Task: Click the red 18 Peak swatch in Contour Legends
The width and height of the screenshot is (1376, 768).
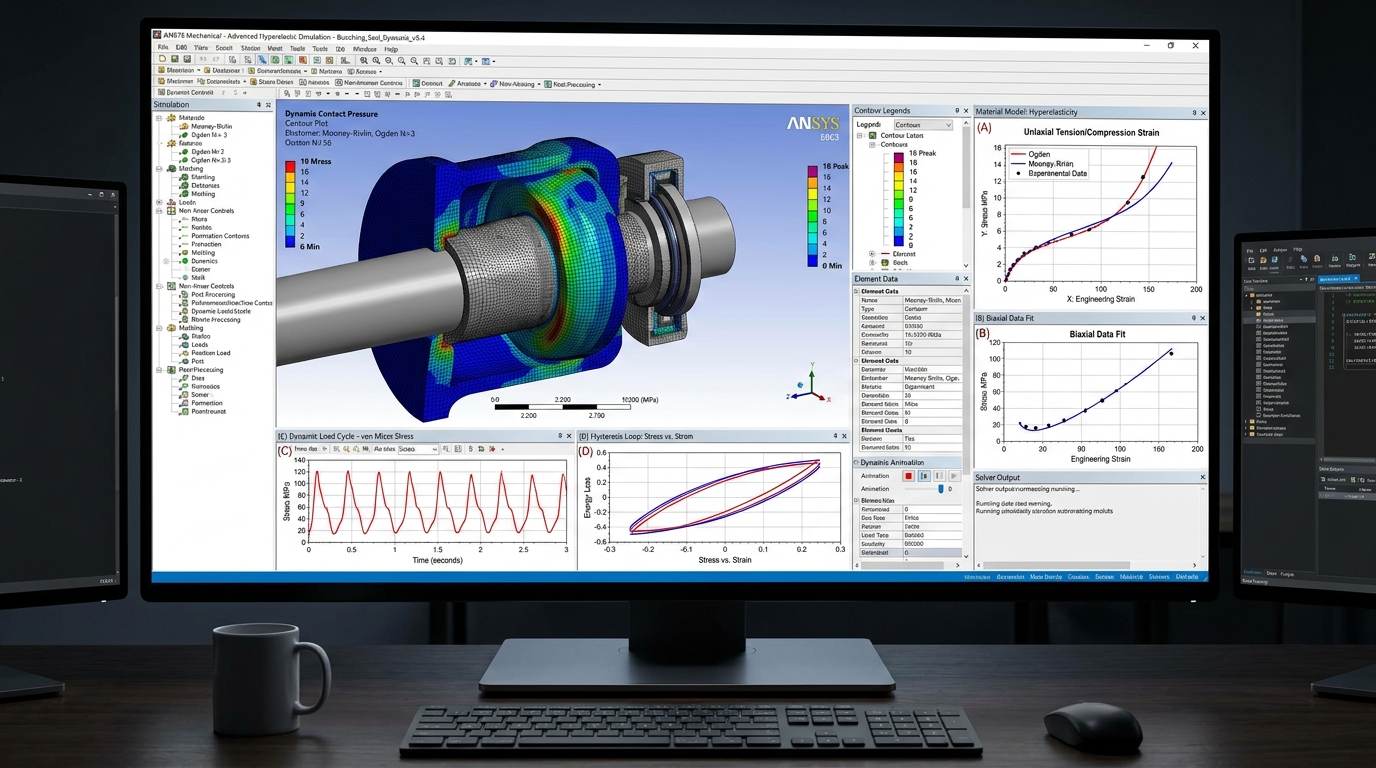Action: [x=899, y=158]
